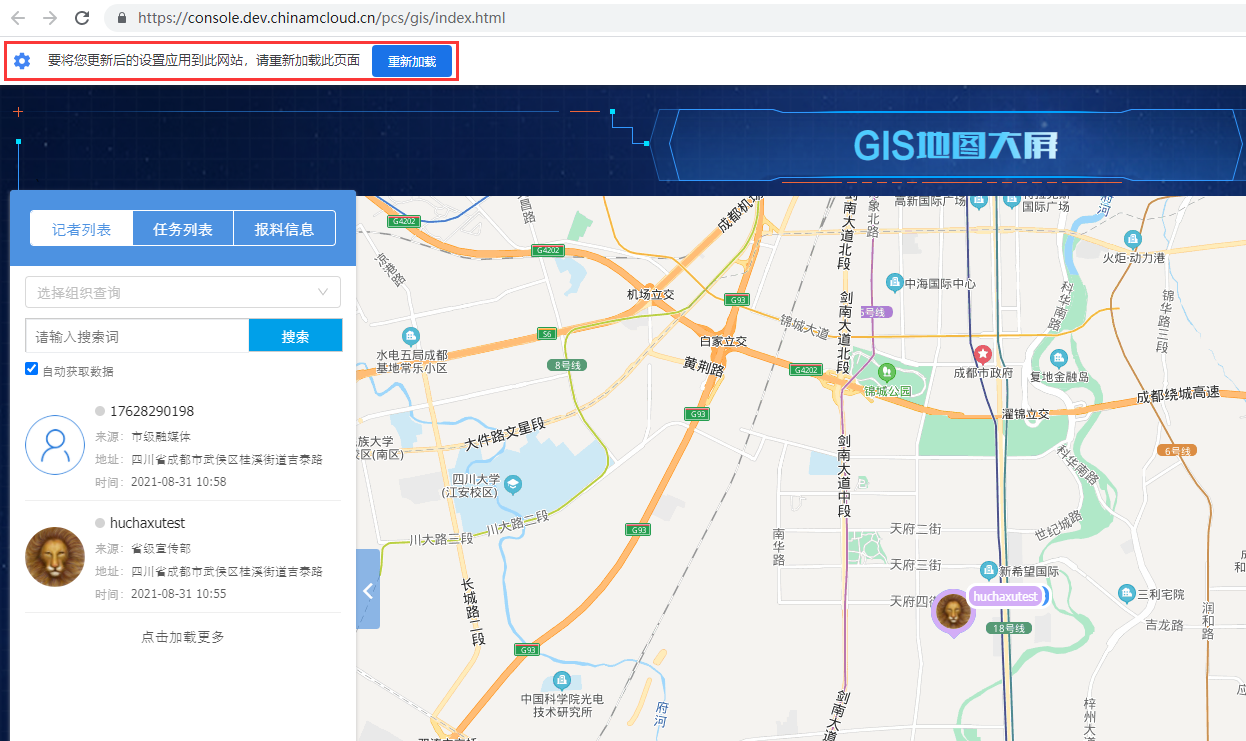The width and height of the screenshot is (1246, 741).
Task: Click the 搜索 search button
Action: point(295,336)
